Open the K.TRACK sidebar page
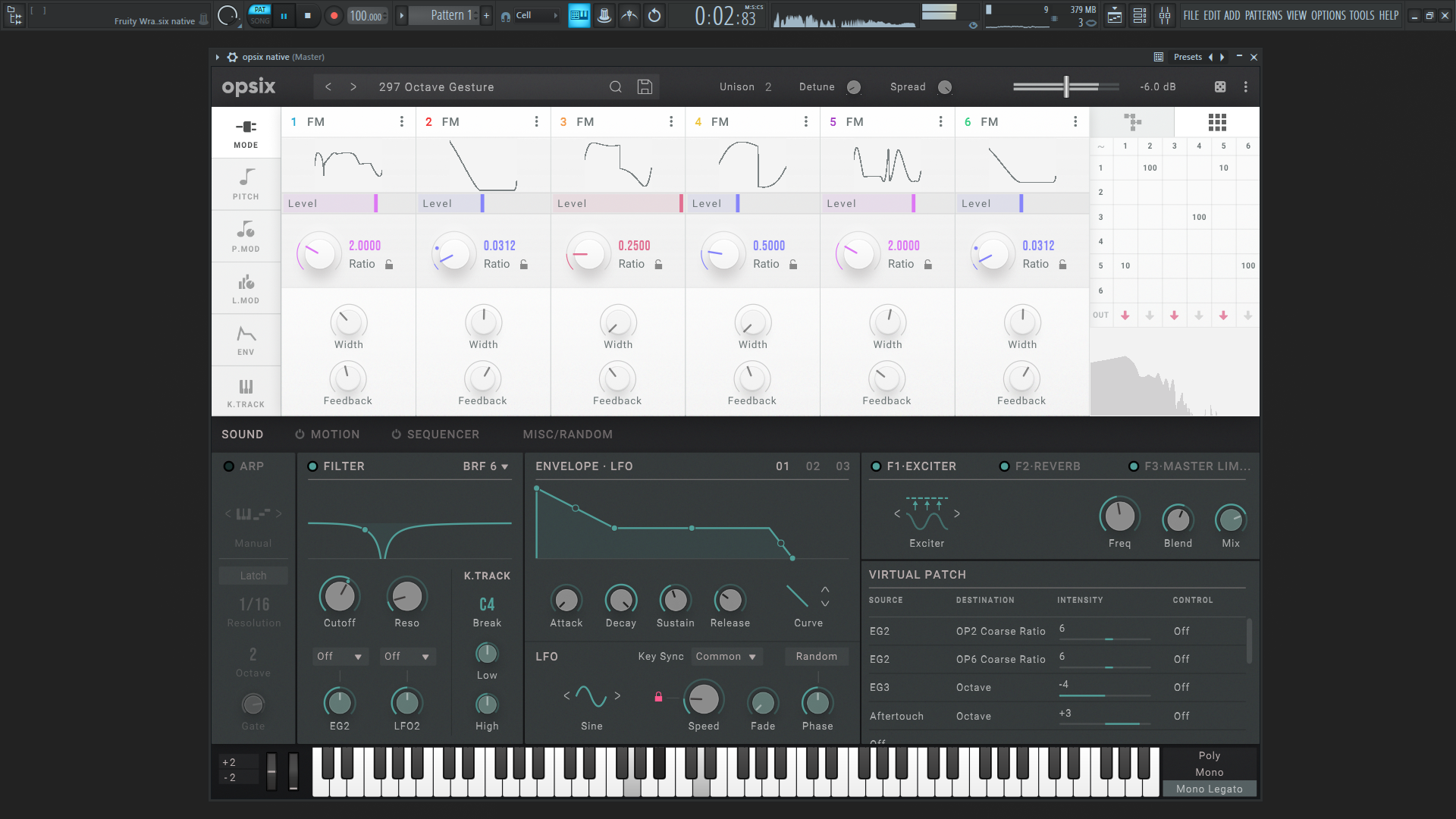The height and width of the screenshot is (819, 1456). click(246, 392)
